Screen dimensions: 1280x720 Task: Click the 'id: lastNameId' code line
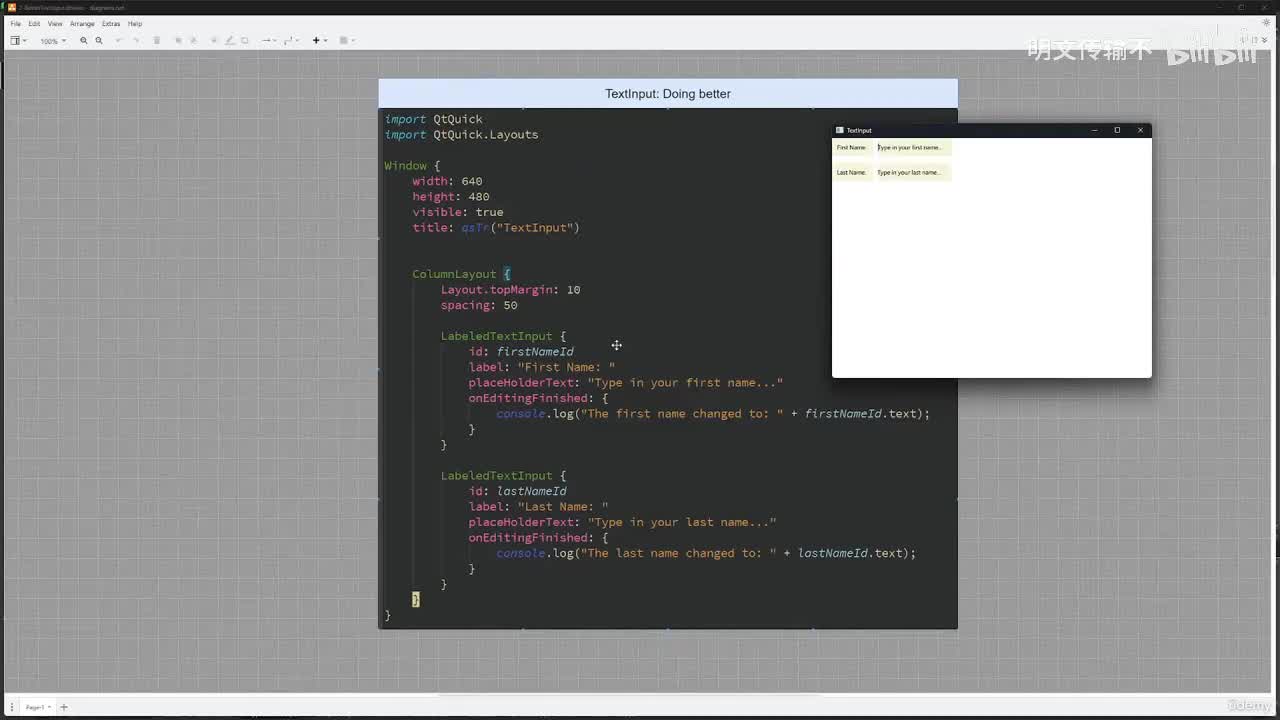[518, 491]
